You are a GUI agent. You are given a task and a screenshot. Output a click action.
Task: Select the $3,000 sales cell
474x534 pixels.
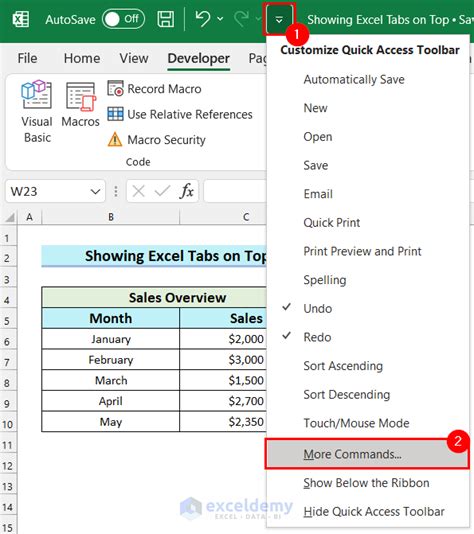point(223,360)
